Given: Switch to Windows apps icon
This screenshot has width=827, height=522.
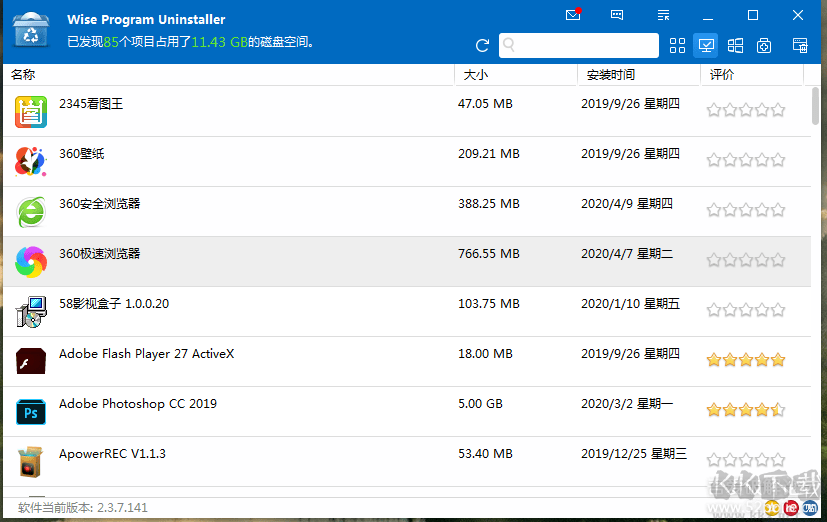Looking at the screenshot, I should (x=735, y=46).
